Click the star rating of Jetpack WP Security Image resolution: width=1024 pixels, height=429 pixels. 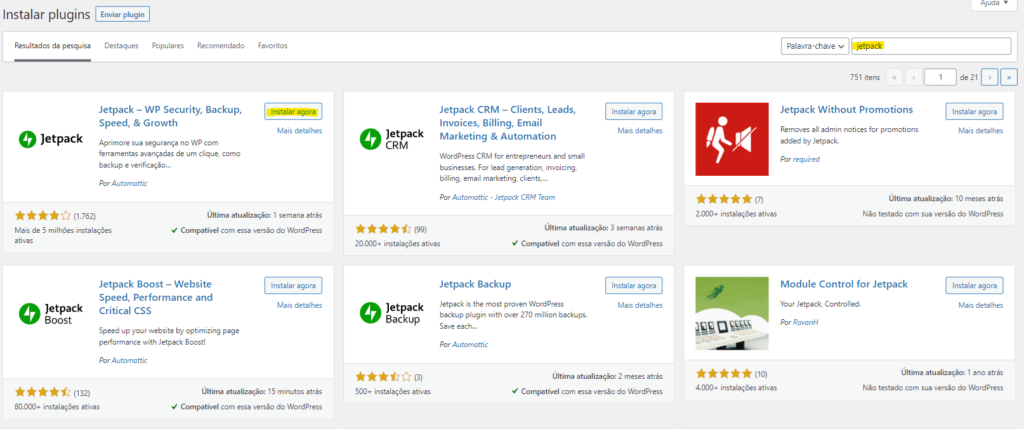(x=42, y=215)
